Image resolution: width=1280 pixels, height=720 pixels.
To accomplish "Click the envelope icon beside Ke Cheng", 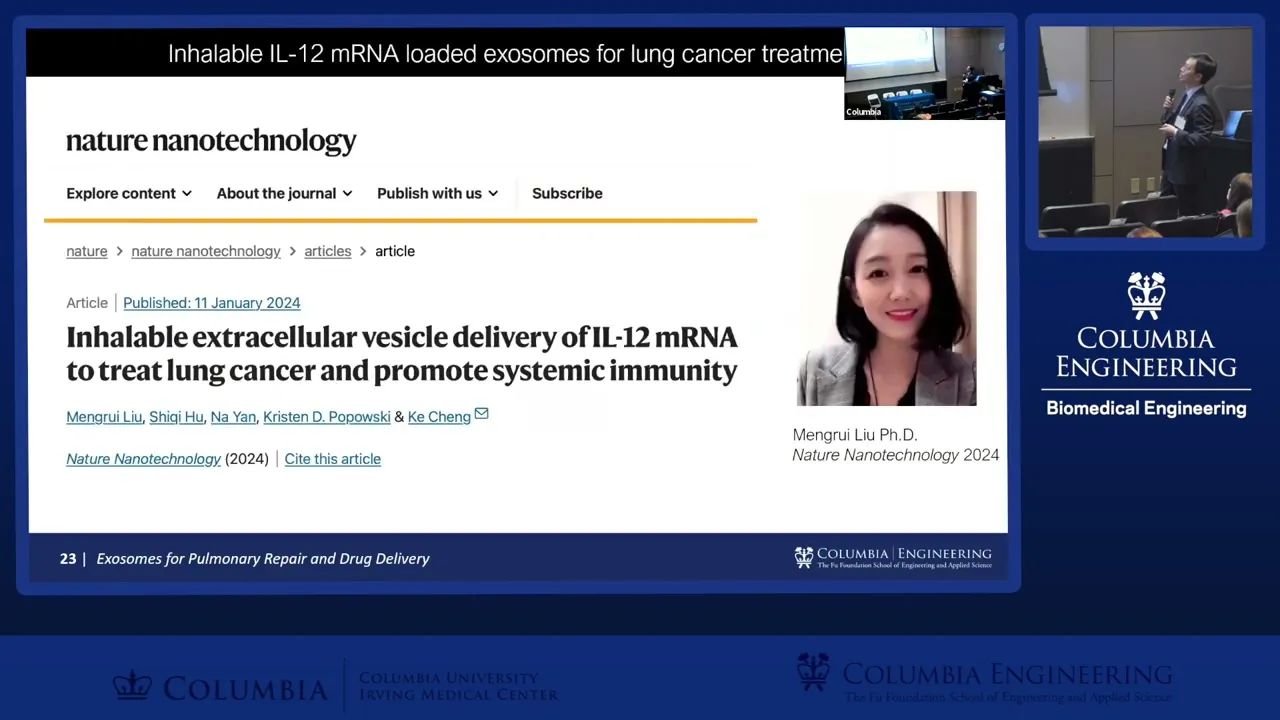I will (x=481, y=414).
